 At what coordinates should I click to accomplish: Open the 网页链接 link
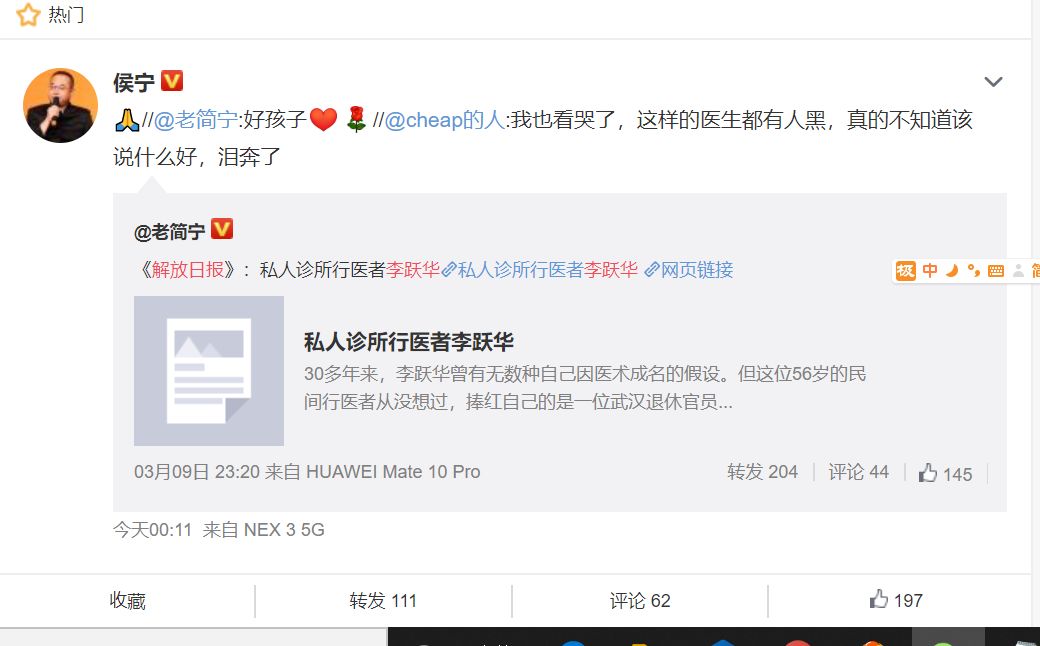[689, 270]
